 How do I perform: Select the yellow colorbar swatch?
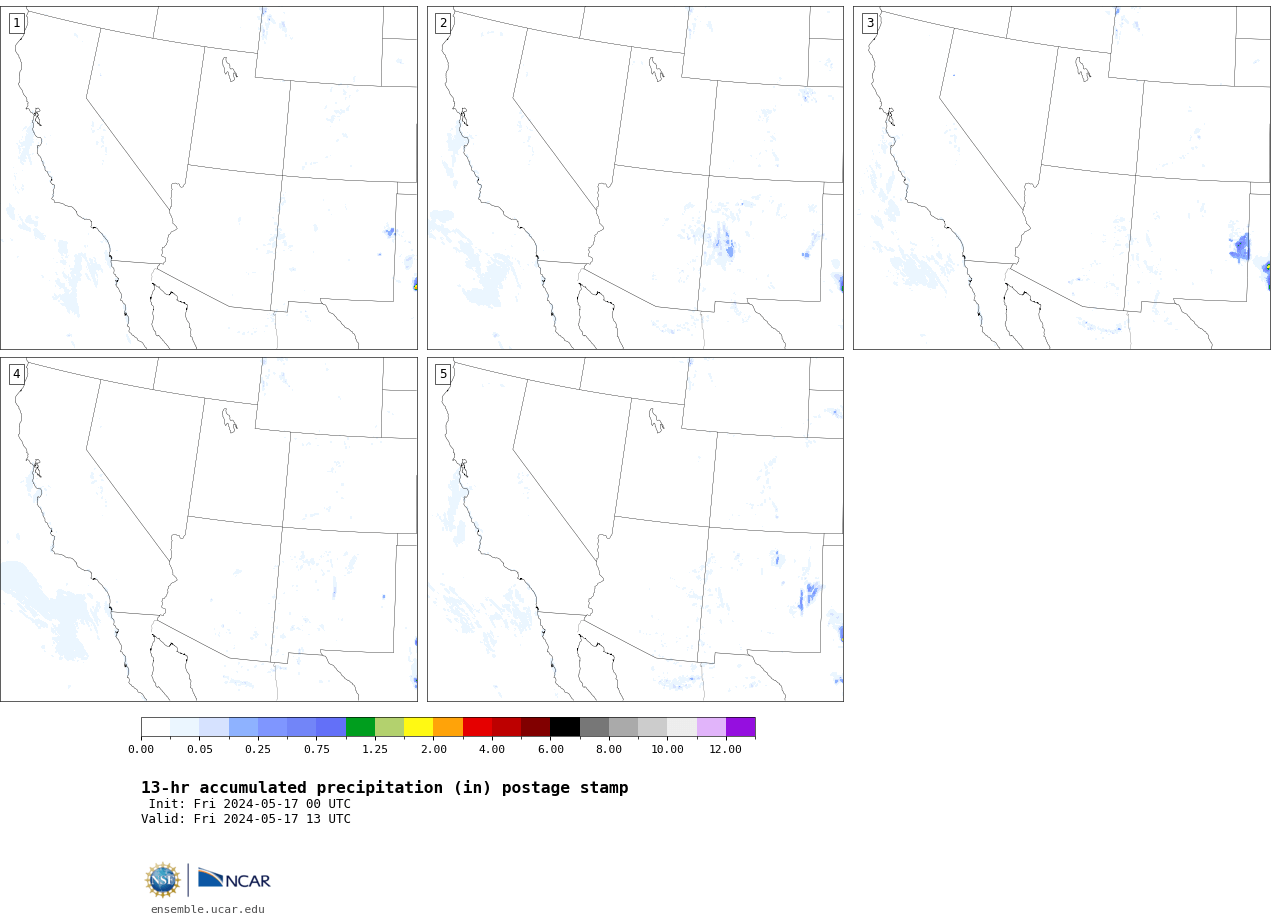pyautogui.click(x=419, y=727)
